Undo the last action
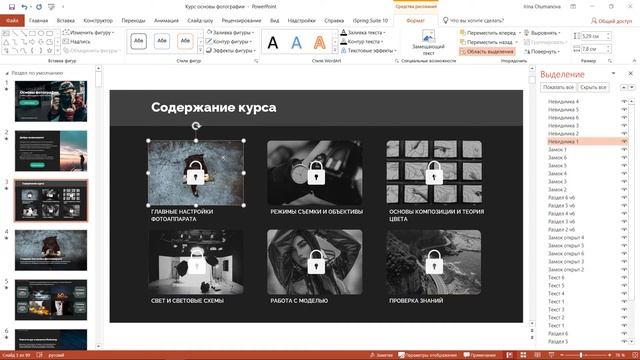Screen dimensions: 640x360 pyautogui.click(x=24, y=7)
